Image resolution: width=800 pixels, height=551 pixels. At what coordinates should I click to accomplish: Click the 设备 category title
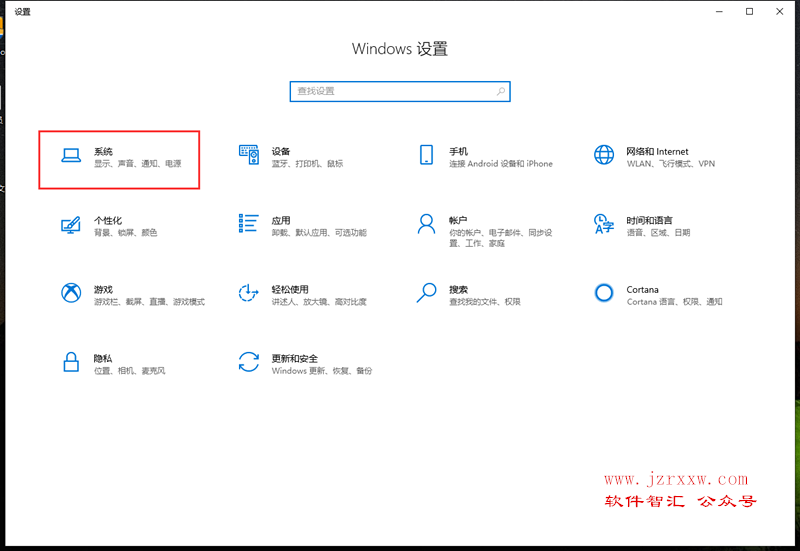point(281,152)
